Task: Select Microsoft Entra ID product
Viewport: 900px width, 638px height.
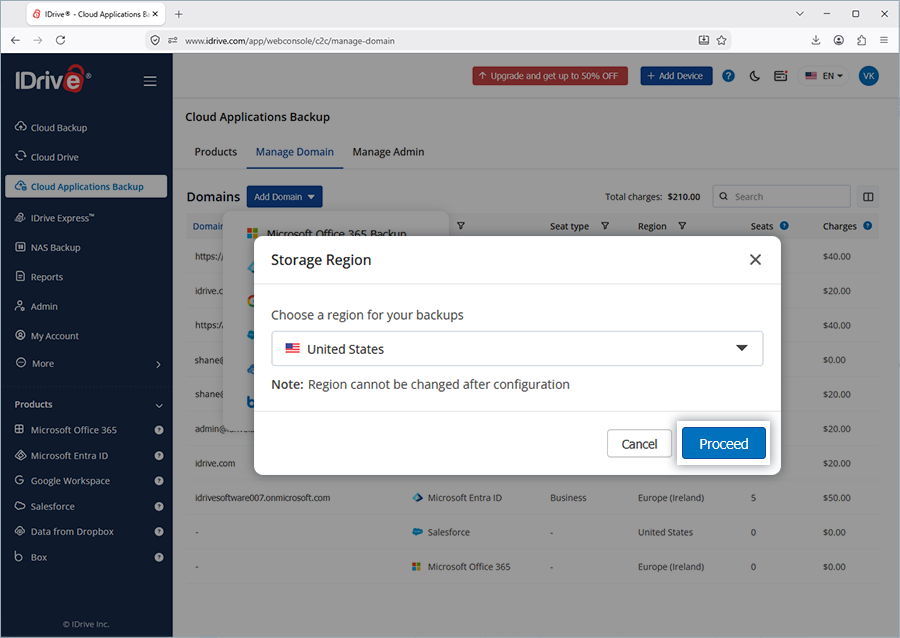Action: click(69, 456)
